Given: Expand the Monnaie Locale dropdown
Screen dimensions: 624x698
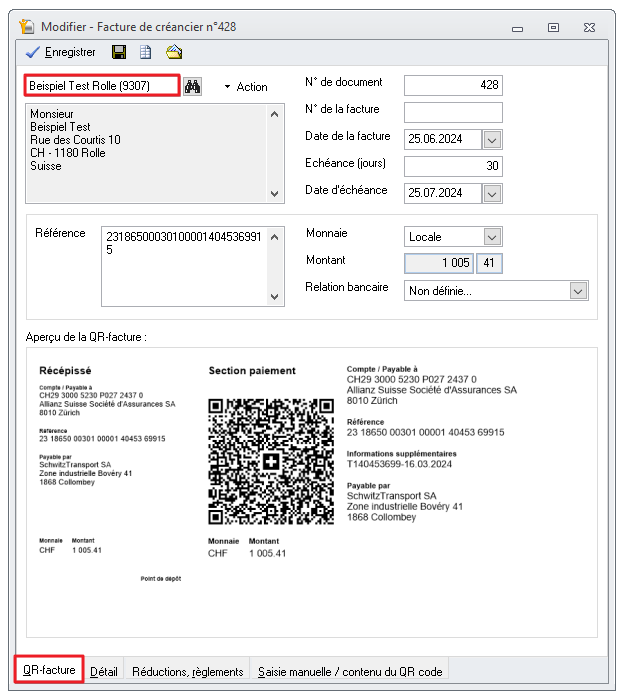Looking at the screenshot, I should [x=492, y=237].
